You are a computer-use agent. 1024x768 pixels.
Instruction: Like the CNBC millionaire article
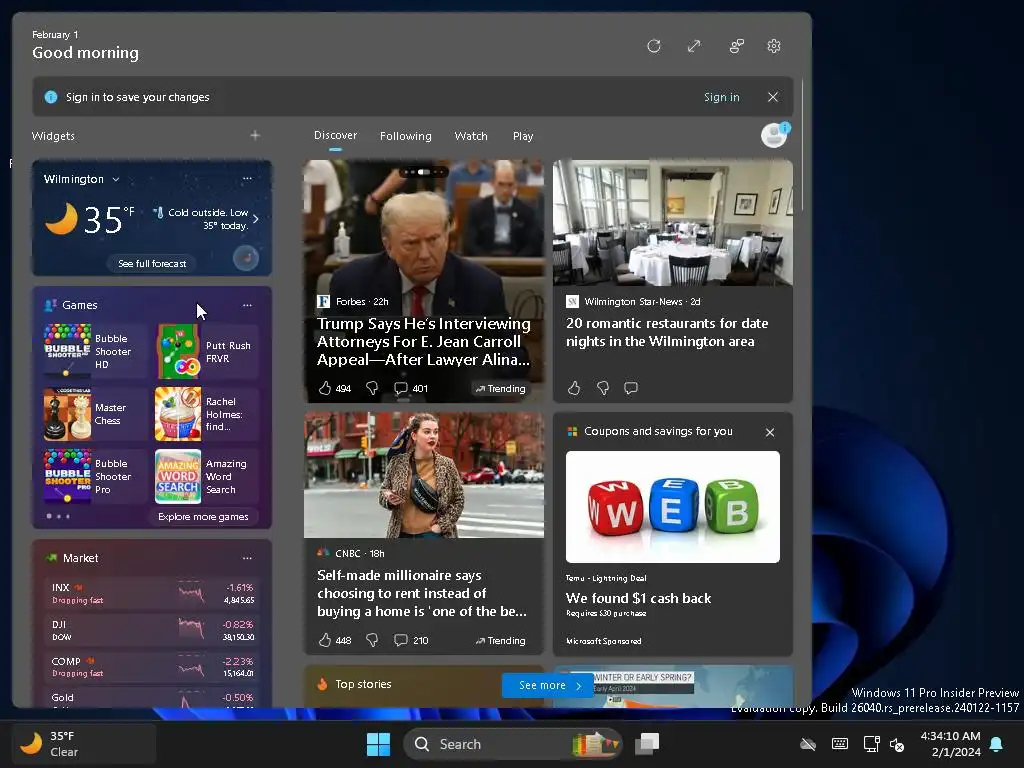[325, 640]
